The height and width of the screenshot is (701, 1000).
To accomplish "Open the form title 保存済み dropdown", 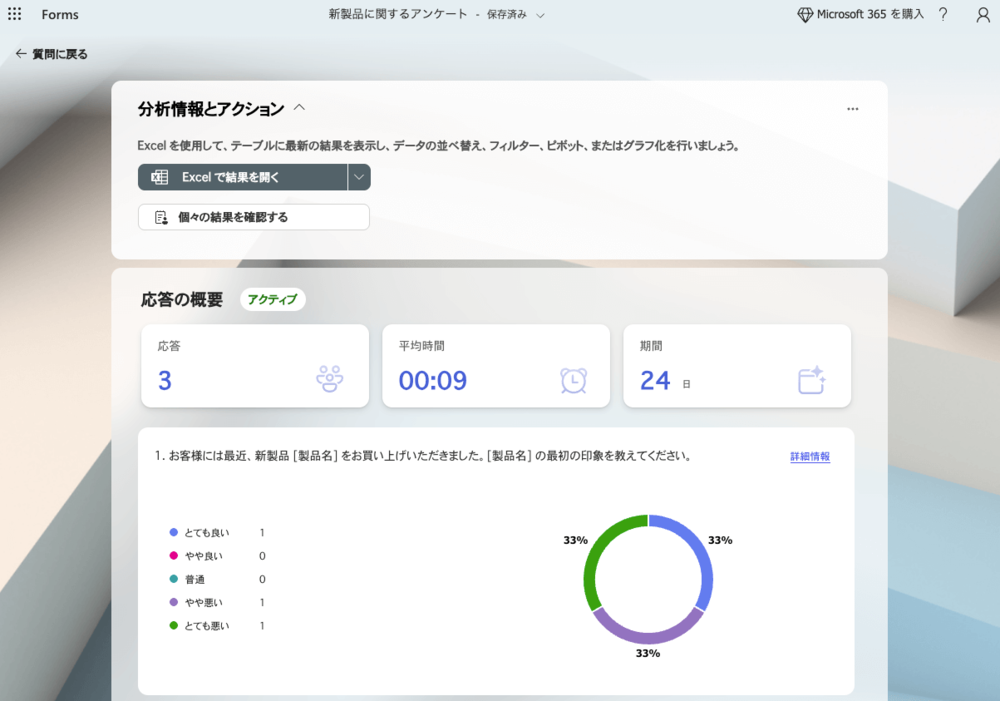I will 541,15.
